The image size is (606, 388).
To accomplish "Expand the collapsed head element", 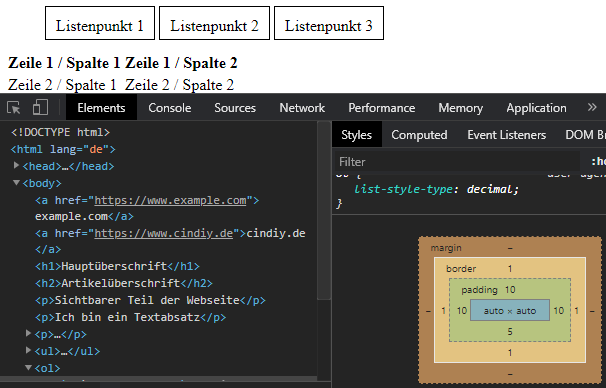I will point(16,165).
